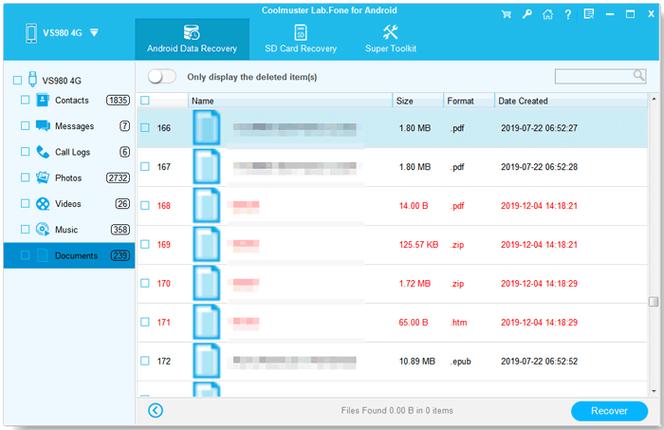This screenshot has width=664, height=430.
Task: Open the register key icon
Action: coord(527,14)
